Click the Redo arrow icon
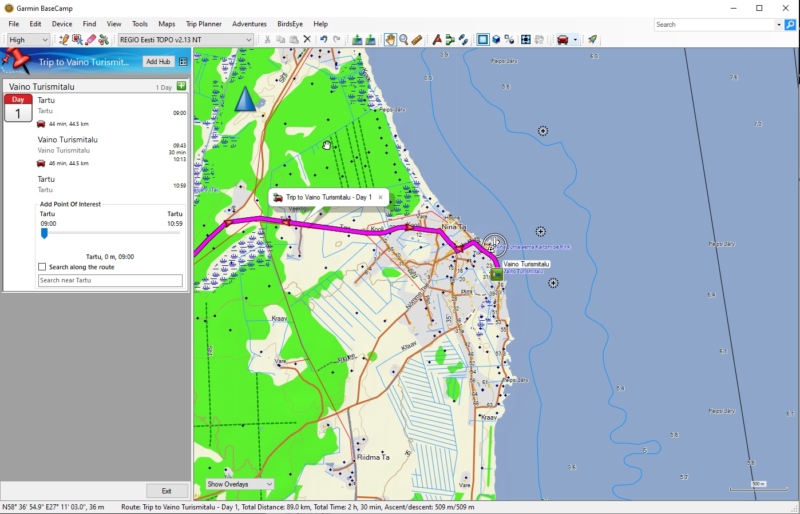This screenshot has height=514, width=800. 337,40
